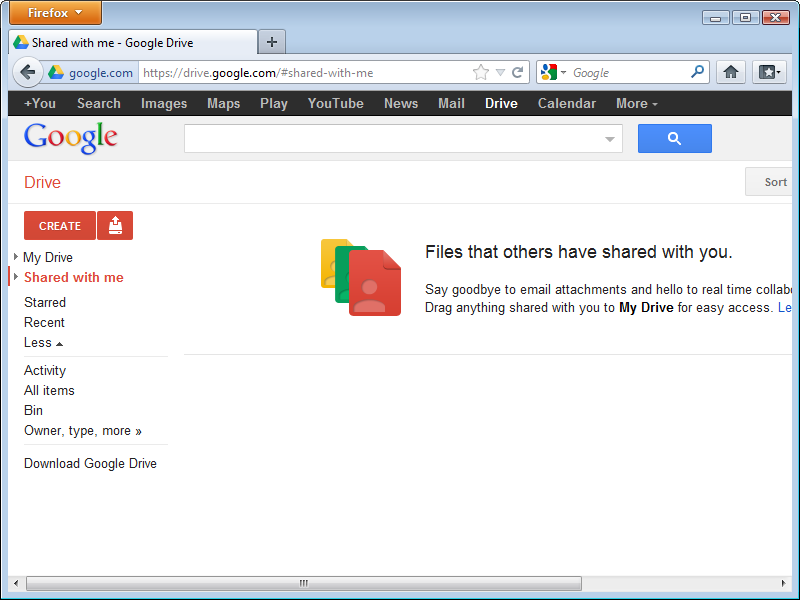This screenshot has width=800, height=600.
Task: Click the magnifier in the browser search box
Action: pyautogui.click(x=697, y=72)
